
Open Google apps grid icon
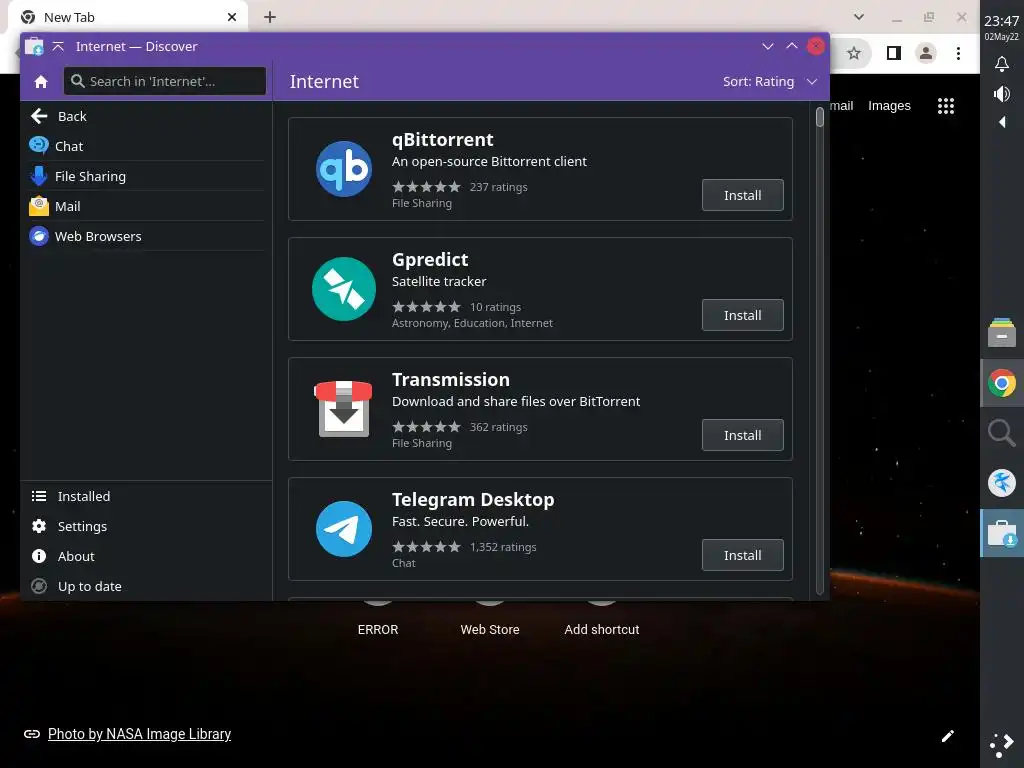946,106
